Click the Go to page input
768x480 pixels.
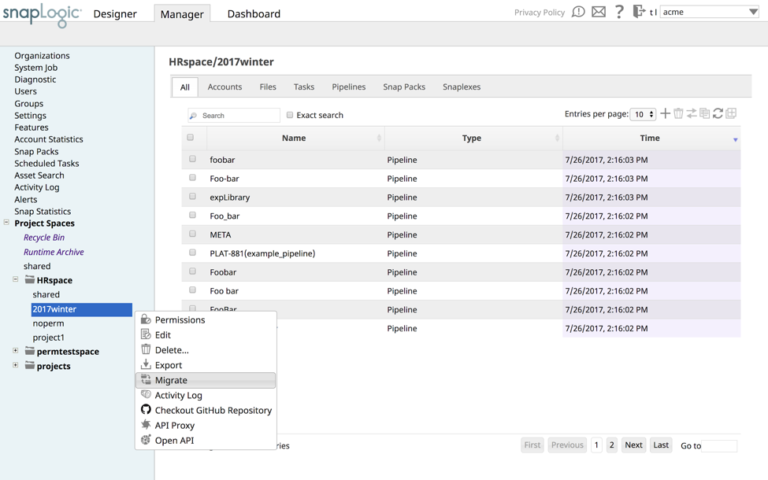pos(719,446)
